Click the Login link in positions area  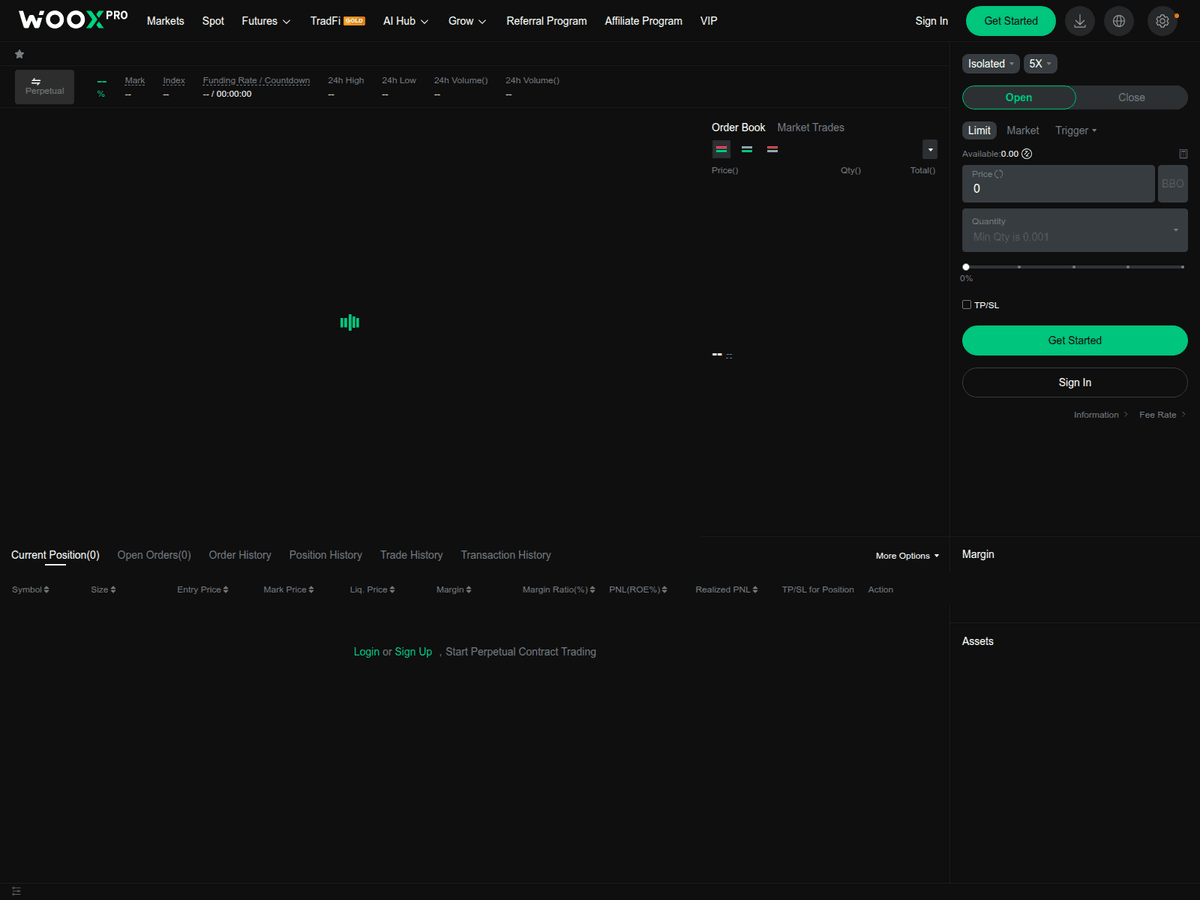coord(367,652)
